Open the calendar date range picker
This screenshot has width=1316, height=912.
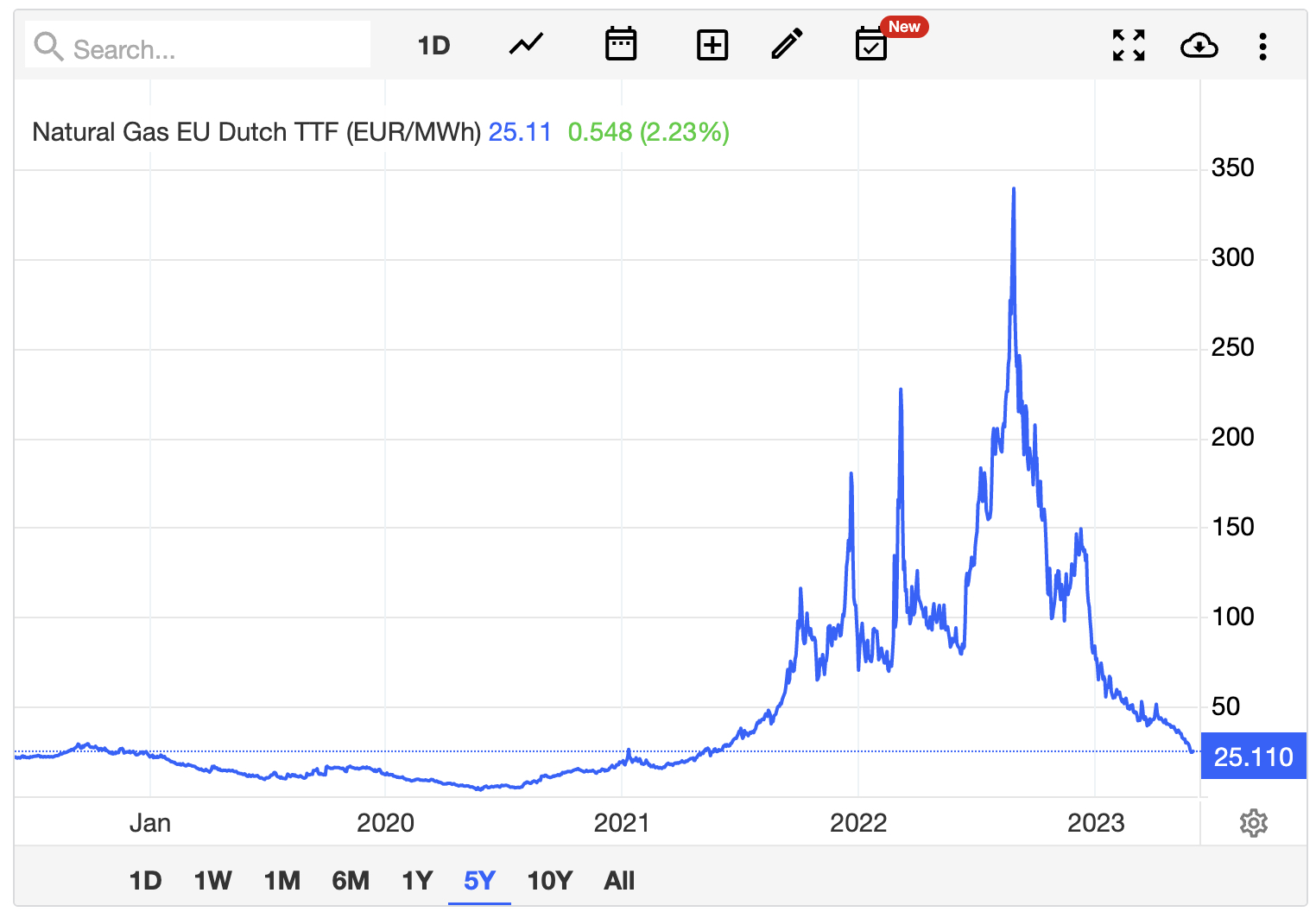621,44
